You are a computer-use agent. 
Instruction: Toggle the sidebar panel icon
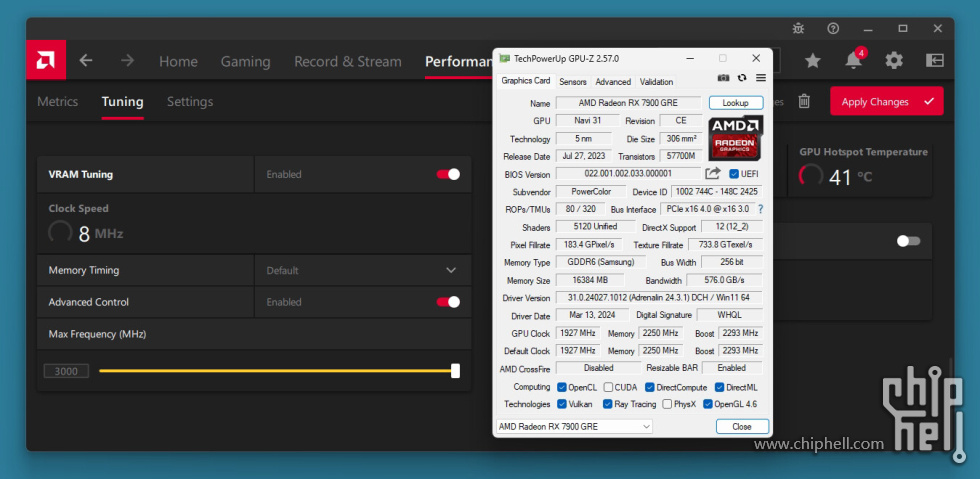tap(934, 61)
